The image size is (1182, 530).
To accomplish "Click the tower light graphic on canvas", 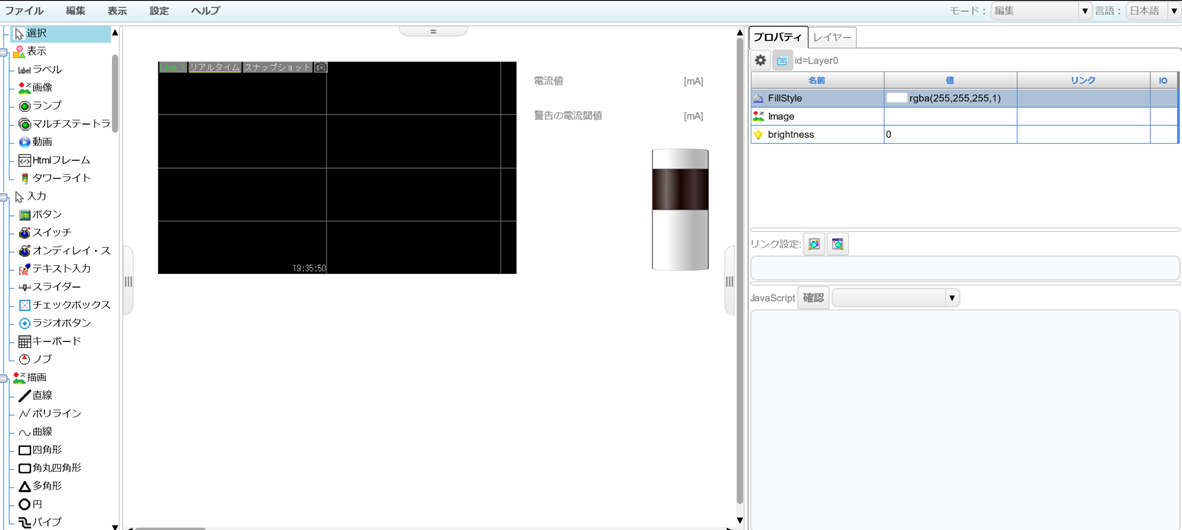I will 680,209.
